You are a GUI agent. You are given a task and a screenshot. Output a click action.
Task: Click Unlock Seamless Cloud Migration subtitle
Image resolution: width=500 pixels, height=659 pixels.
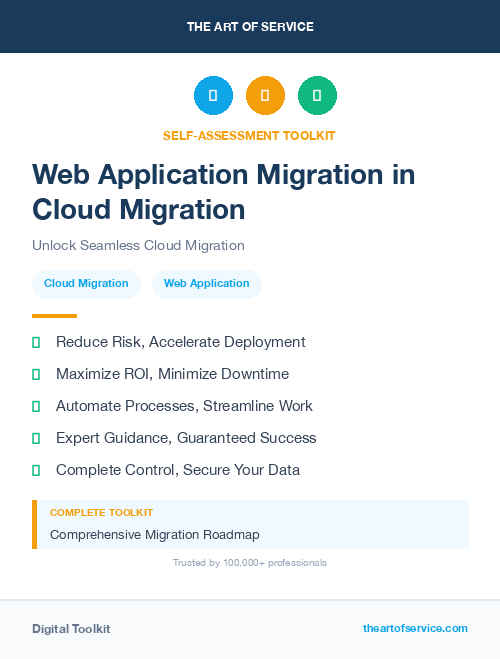coord(138,245)
